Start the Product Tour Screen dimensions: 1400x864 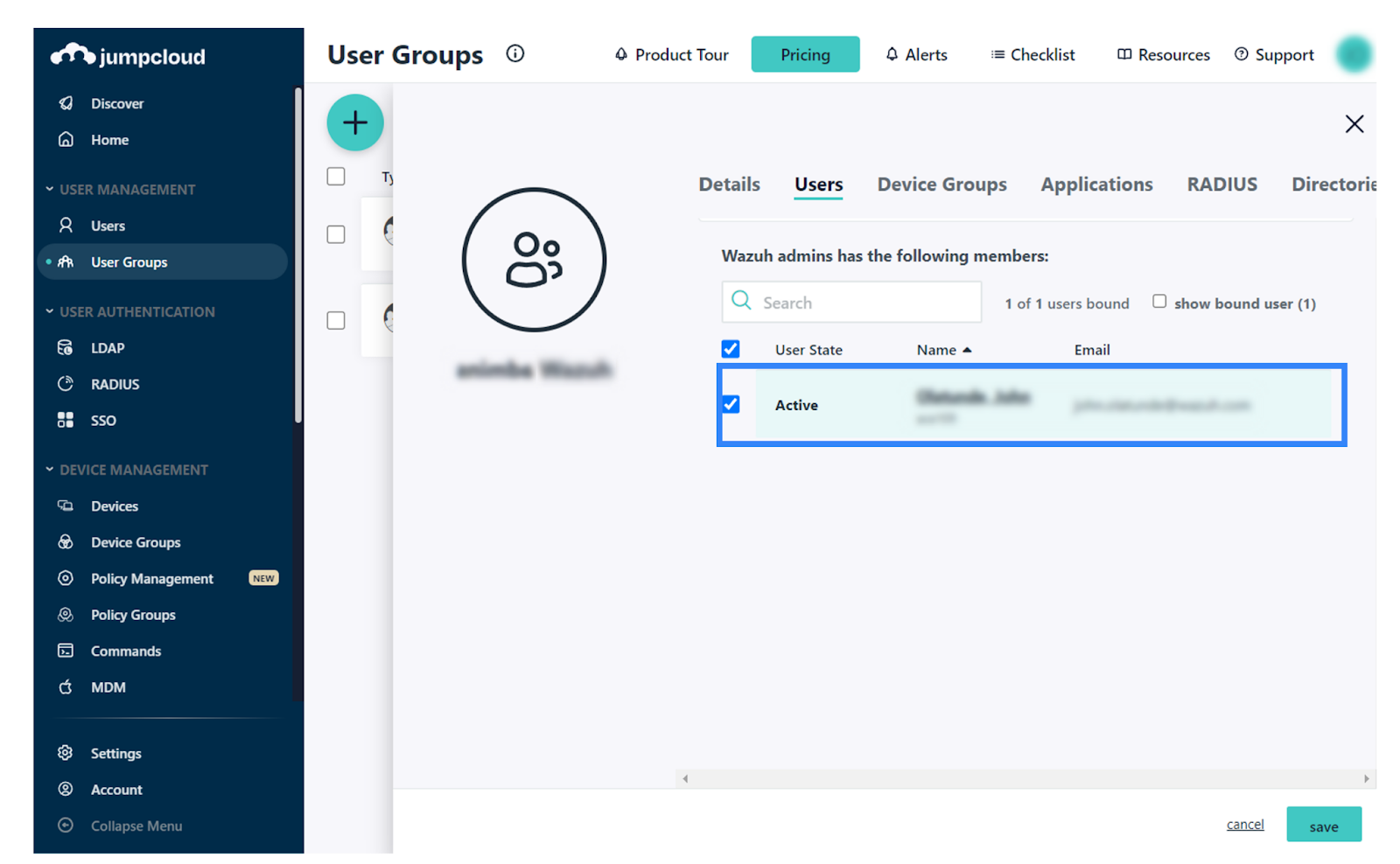(x=671, y=55)
